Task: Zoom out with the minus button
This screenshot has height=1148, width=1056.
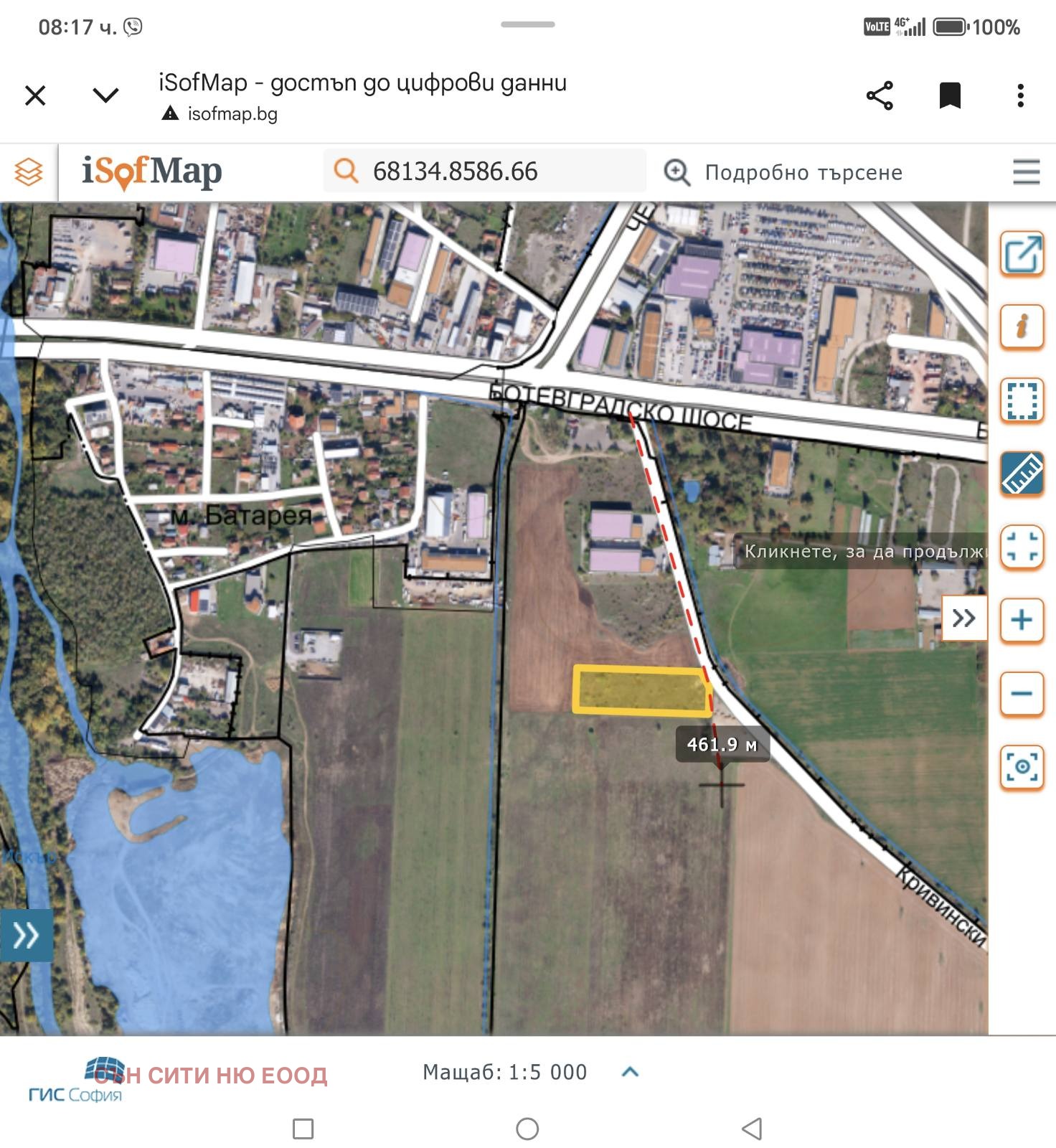Action: pos(1022,694)
